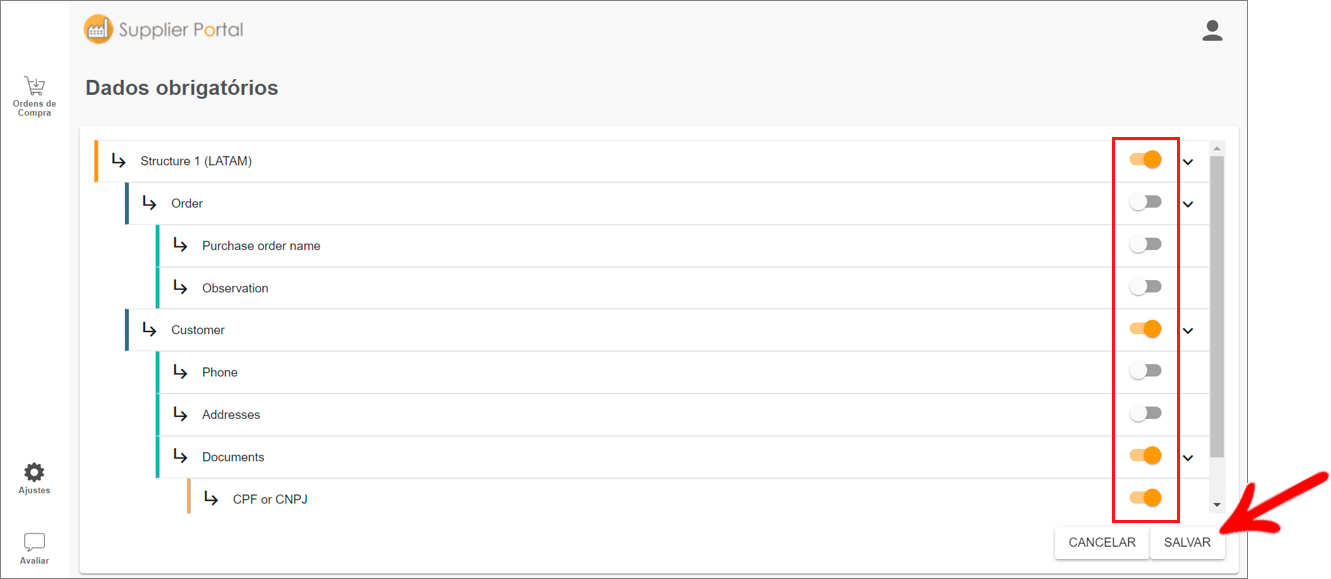The height and width of the screenshot is (579, 1331).
Task: Click the CANCELAR button
Action: click(1102, 543)
